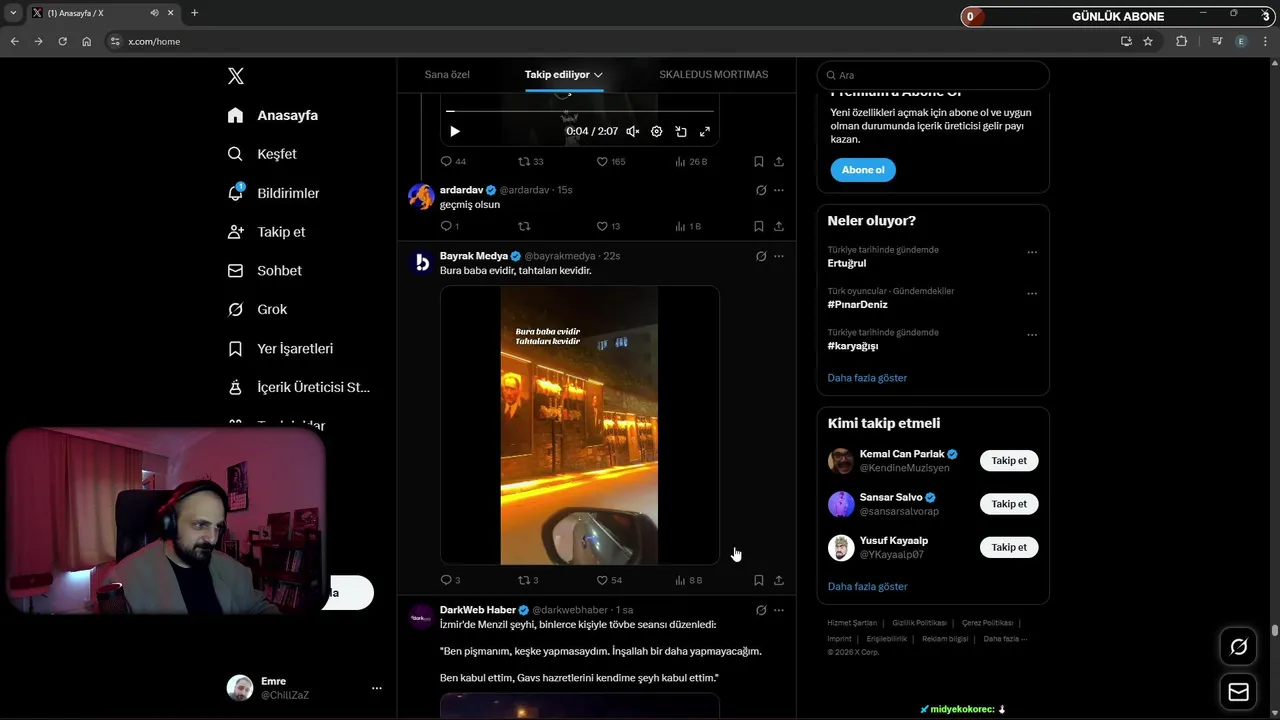Open Yer İşaretleri bookmarks
Viewport: 1280px width, 720px height.
click(x=280, y=349)
